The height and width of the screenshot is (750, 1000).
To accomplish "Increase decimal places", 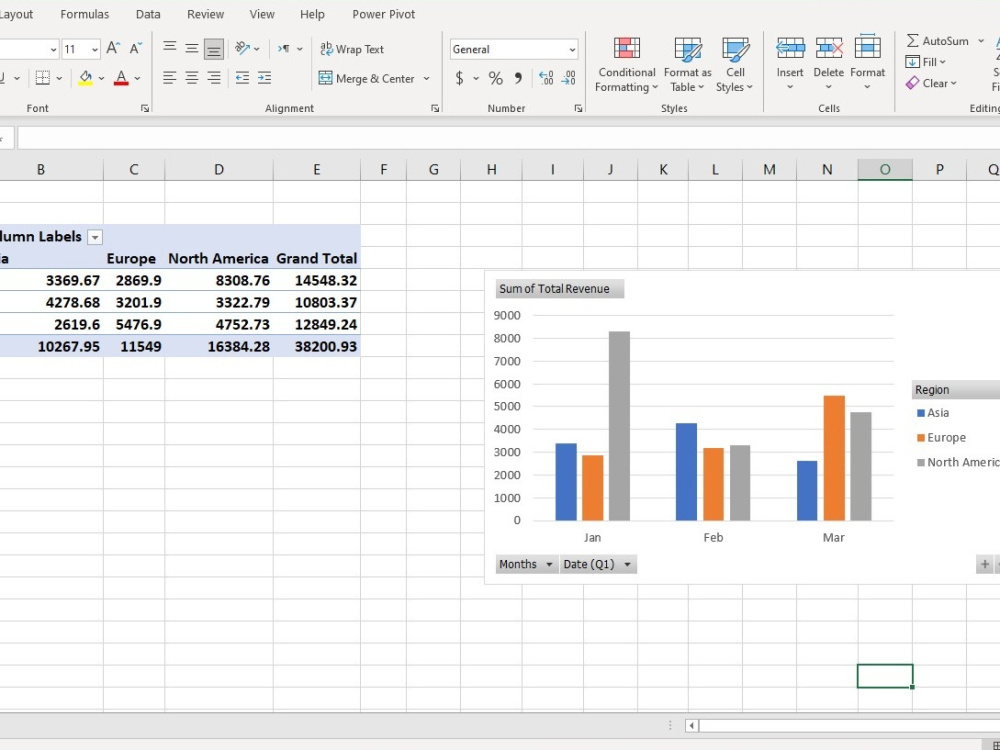I will [x=546, y=78].
